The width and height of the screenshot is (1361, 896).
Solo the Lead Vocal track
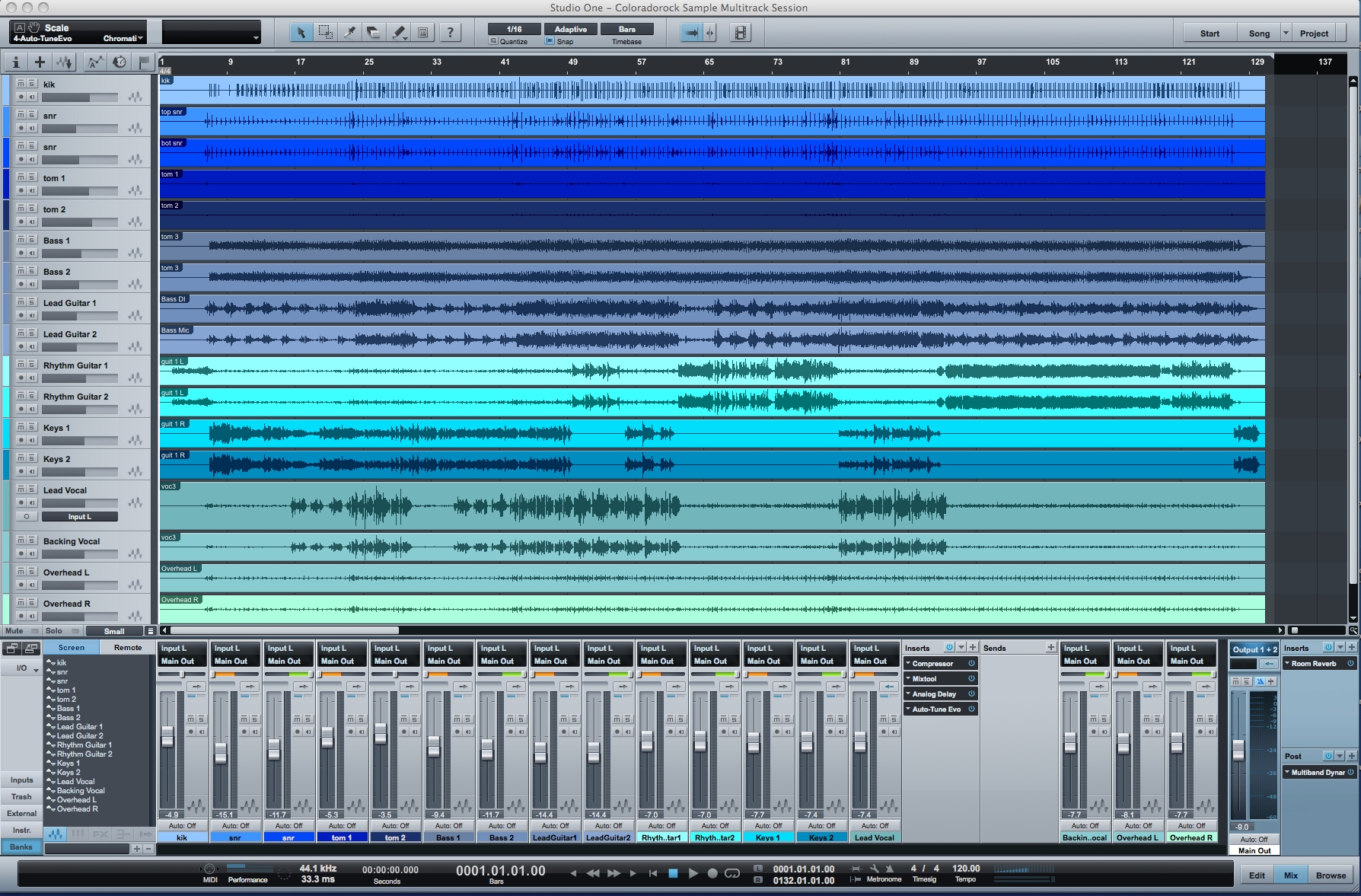pos(30,490)
